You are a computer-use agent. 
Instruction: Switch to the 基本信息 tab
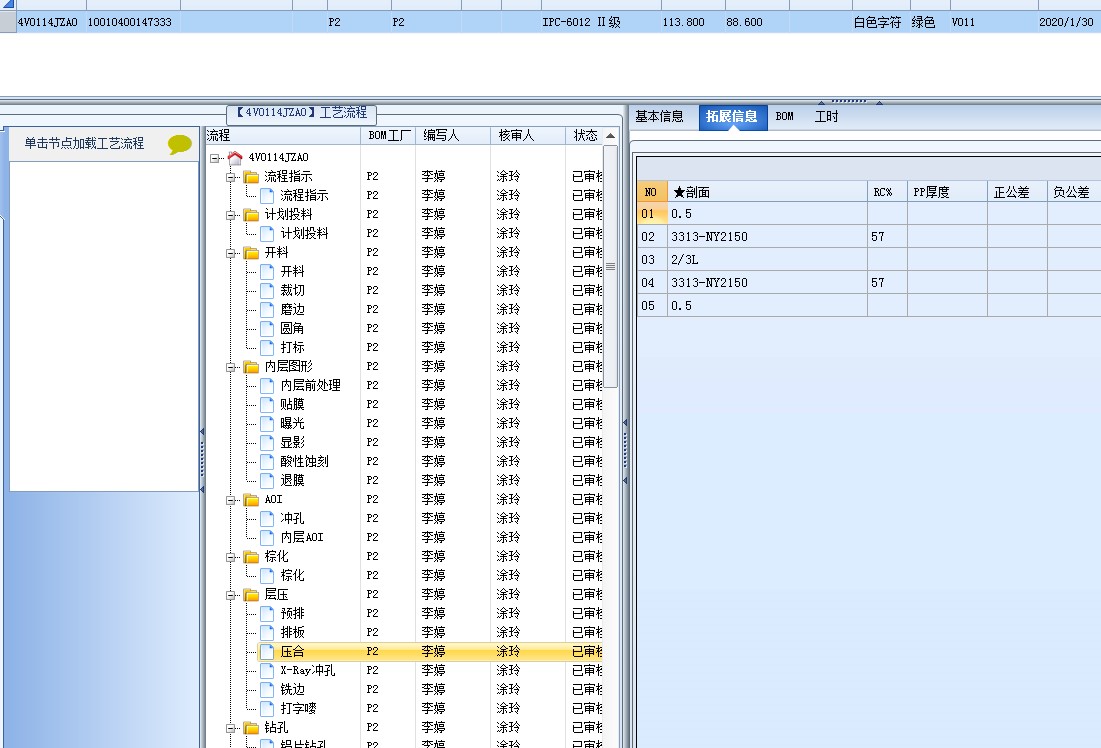(659, 117)
